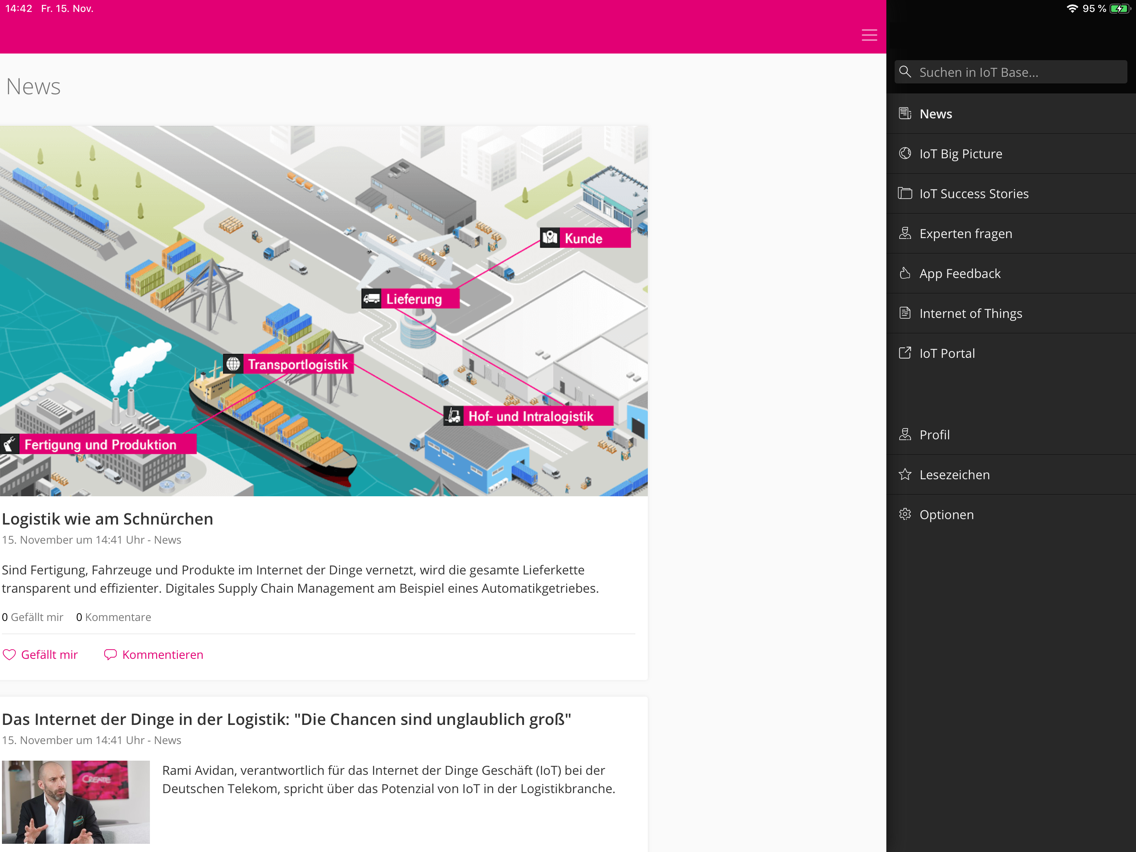Focus the 'Suchen in IoT Base...' search field

pyautogui.click(x=1011, y=72)
